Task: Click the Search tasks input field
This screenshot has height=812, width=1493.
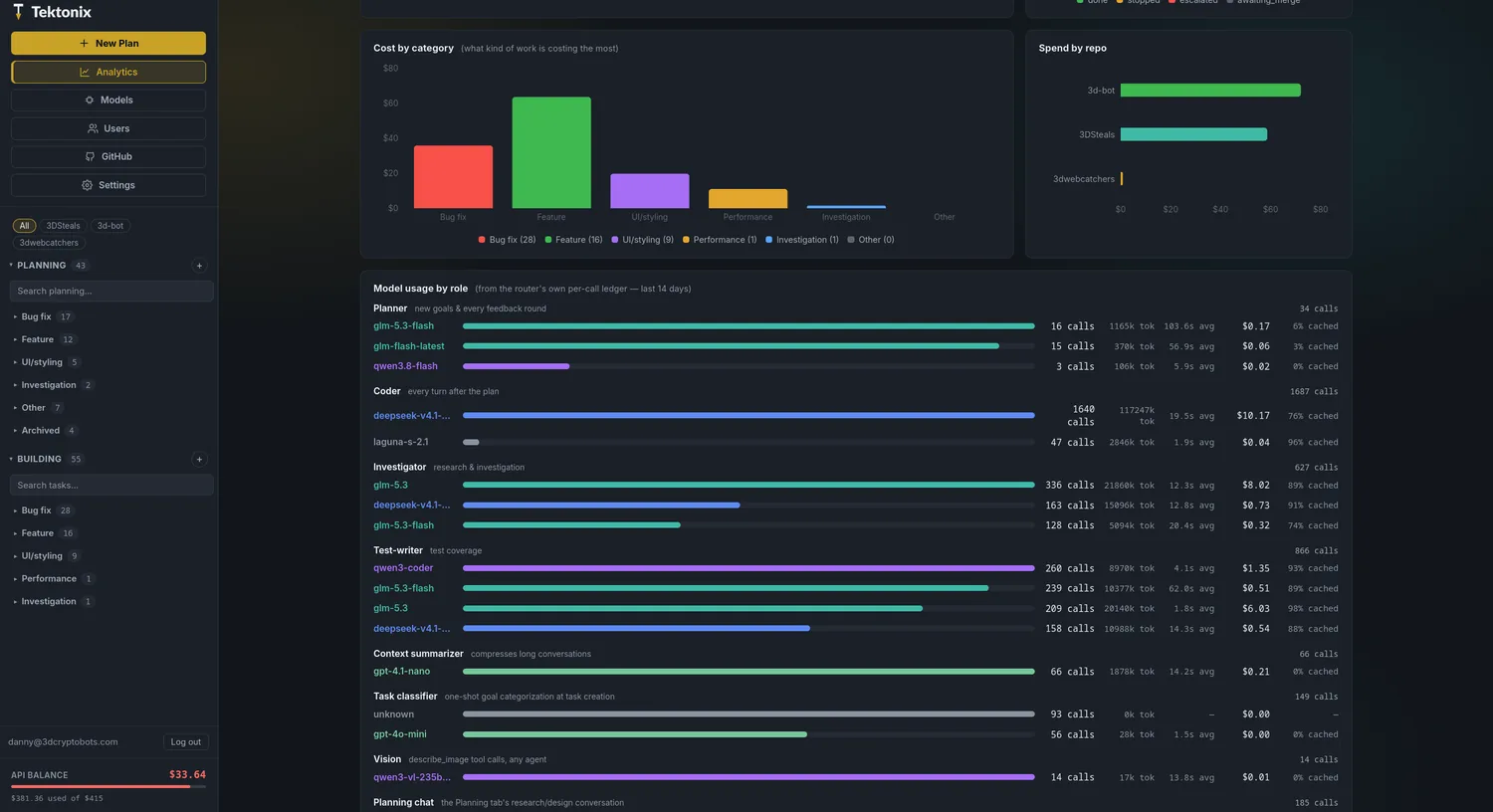Action: 111,486
